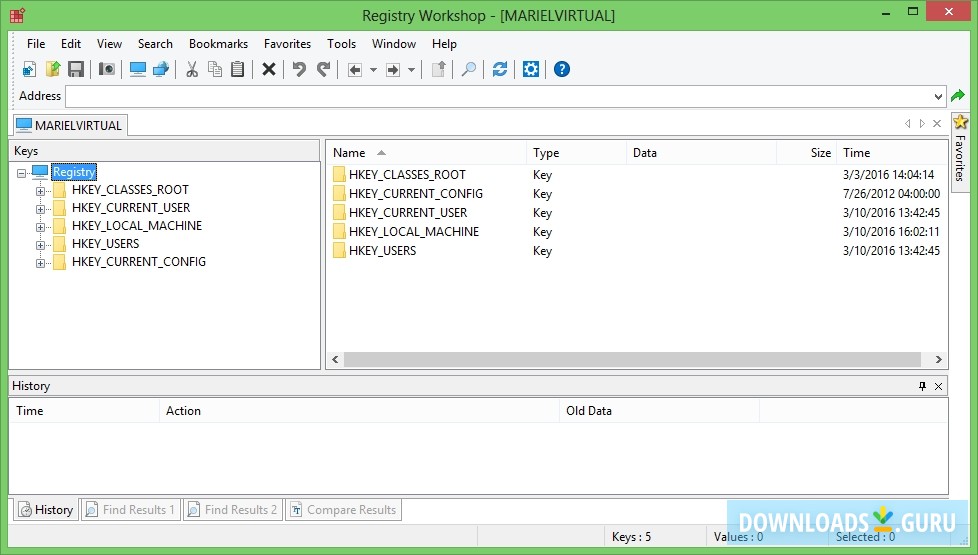Sort list by Time column header
The height and width of the screenshot is (555, 978).
(x=891, y=153)
